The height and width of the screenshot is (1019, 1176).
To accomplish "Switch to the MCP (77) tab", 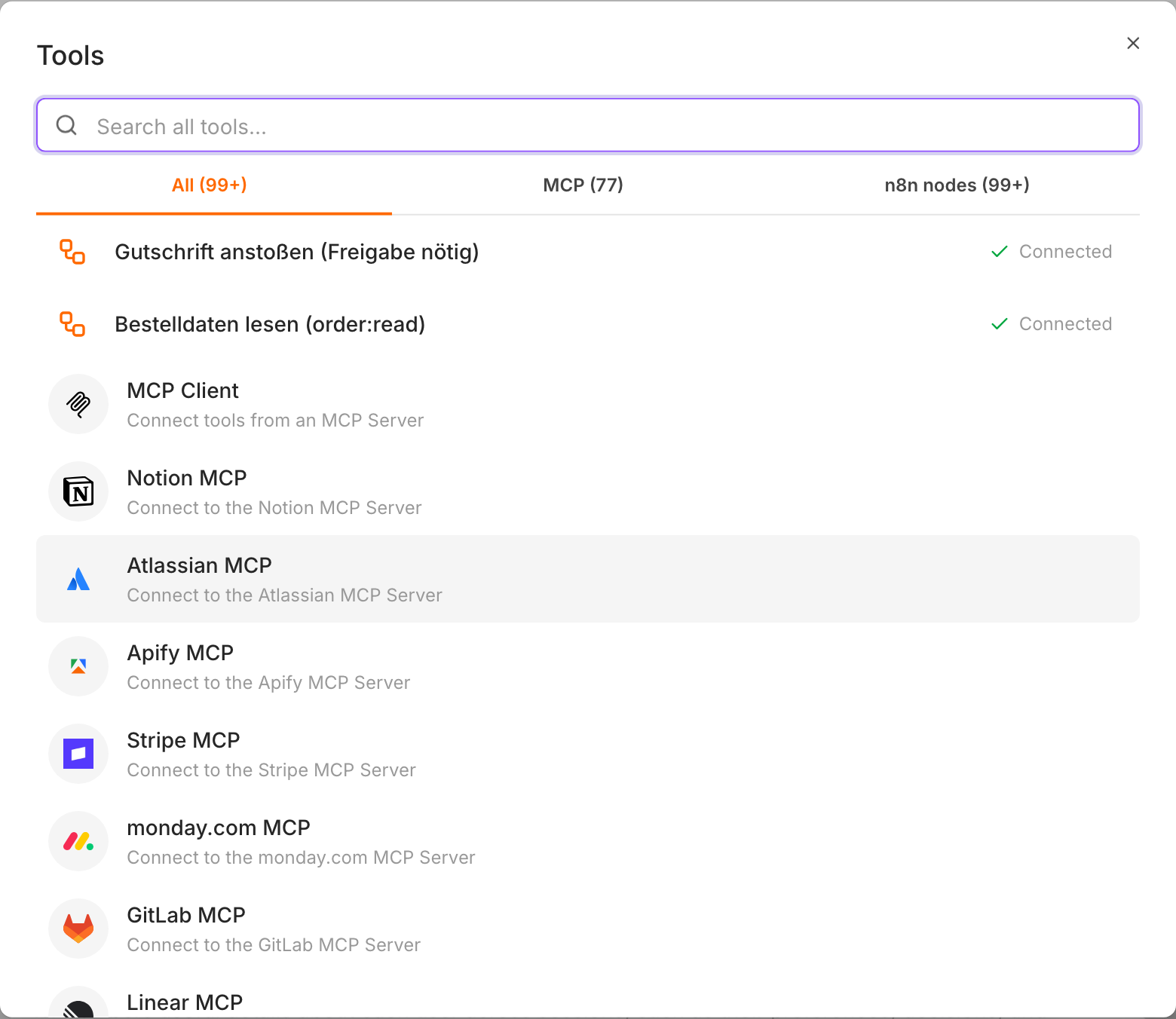I will 583,185.
